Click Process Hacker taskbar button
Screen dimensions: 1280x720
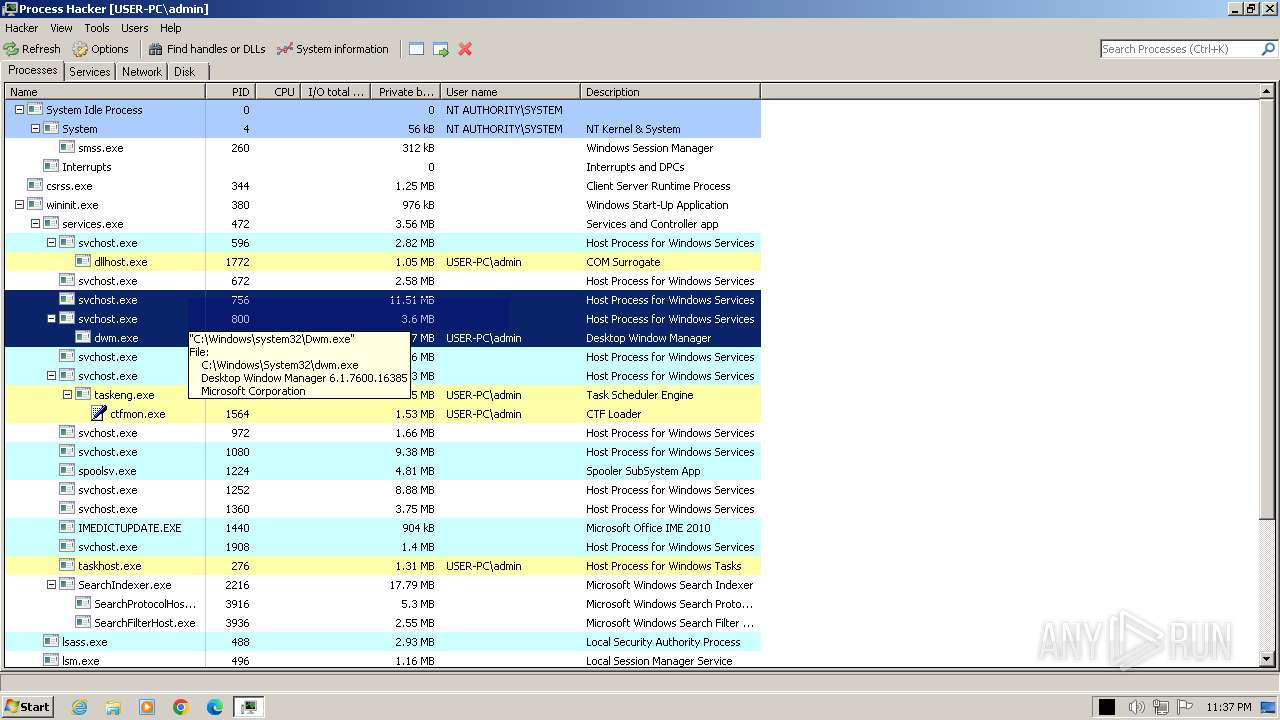[249, 707]
